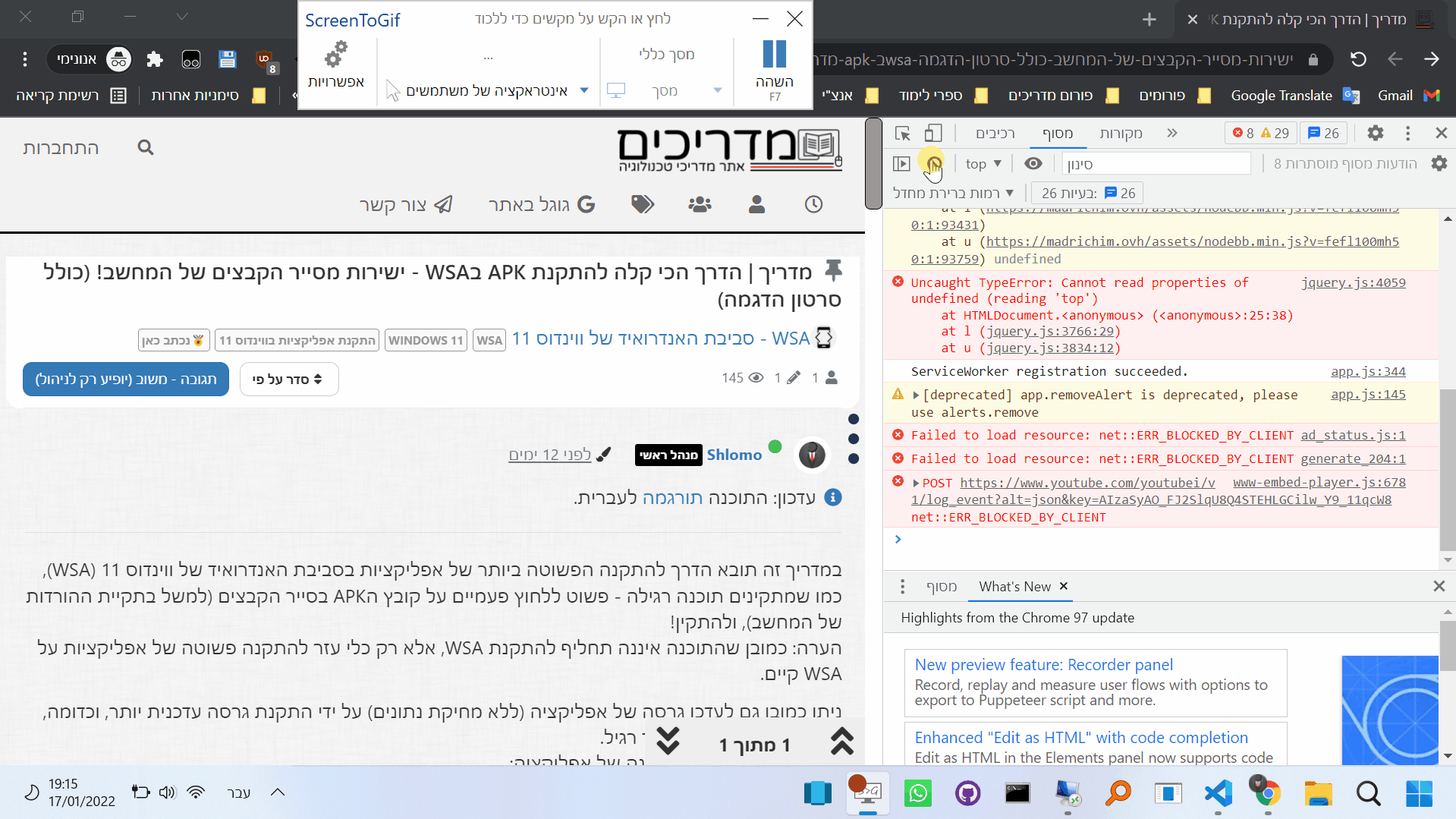Switch to the Sources (מקורות) DevTools tab
Viewport: 1456px width, 819px height.
click(x=1121, y=133)
